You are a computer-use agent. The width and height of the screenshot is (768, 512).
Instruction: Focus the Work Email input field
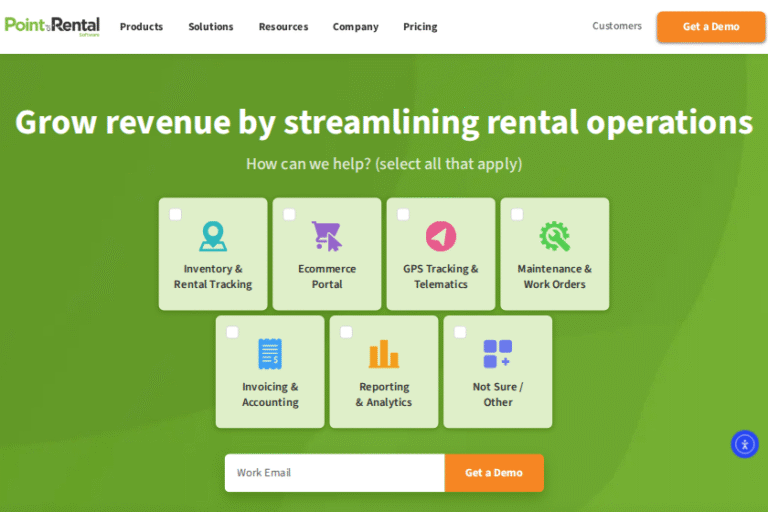tap(334, 473)
